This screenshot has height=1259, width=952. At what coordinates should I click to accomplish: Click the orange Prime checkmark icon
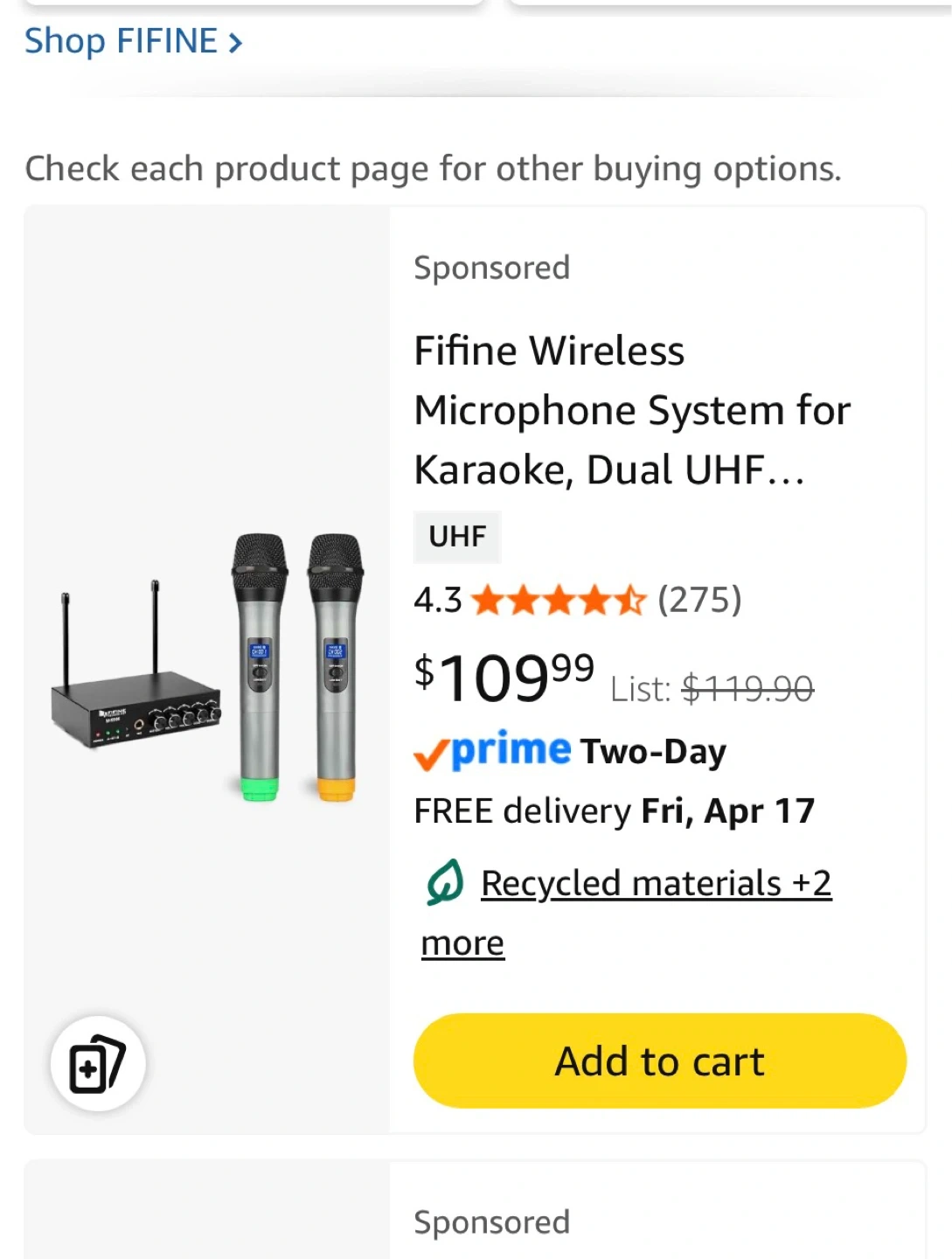(x=431, y=754)
